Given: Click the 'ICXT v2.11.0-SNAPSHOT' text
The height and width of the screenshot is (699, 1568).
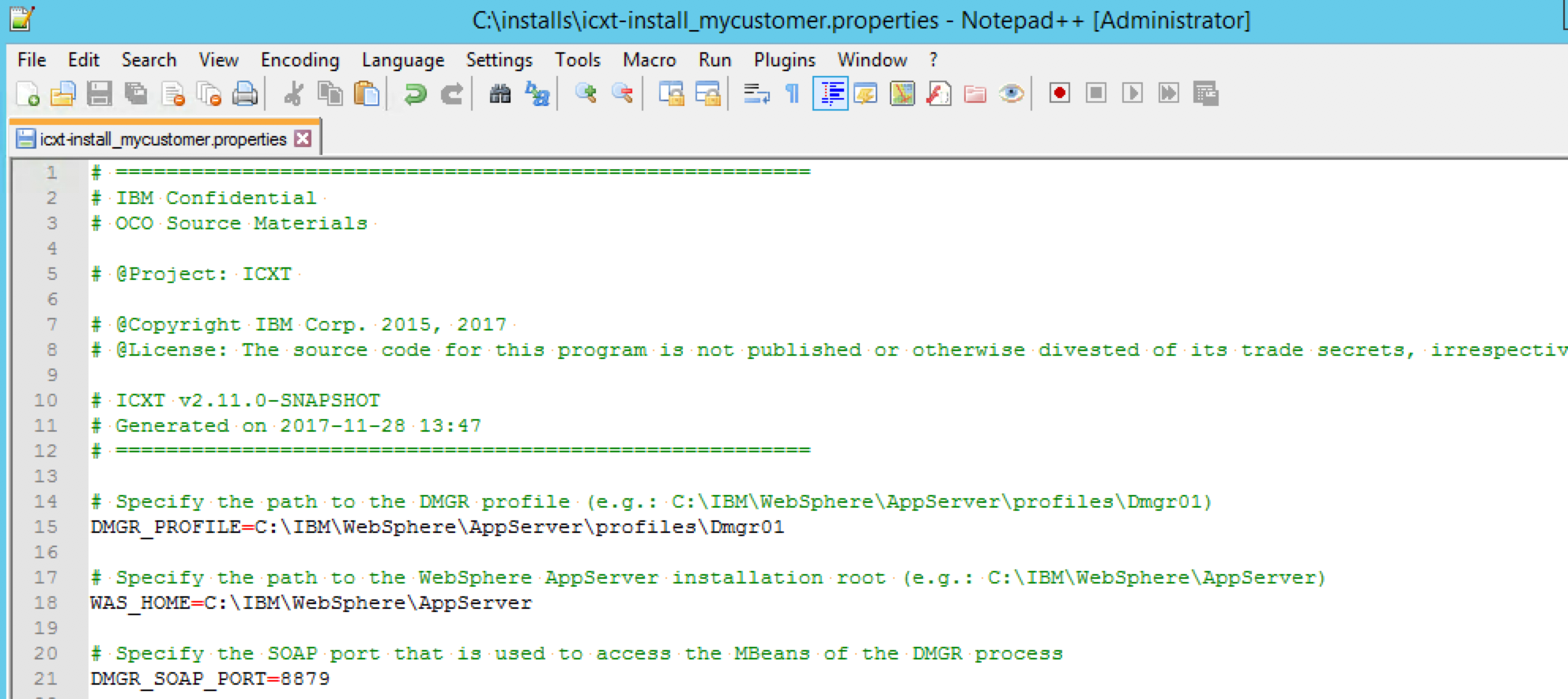Looking at the screenshot, I should coord(248,400).
